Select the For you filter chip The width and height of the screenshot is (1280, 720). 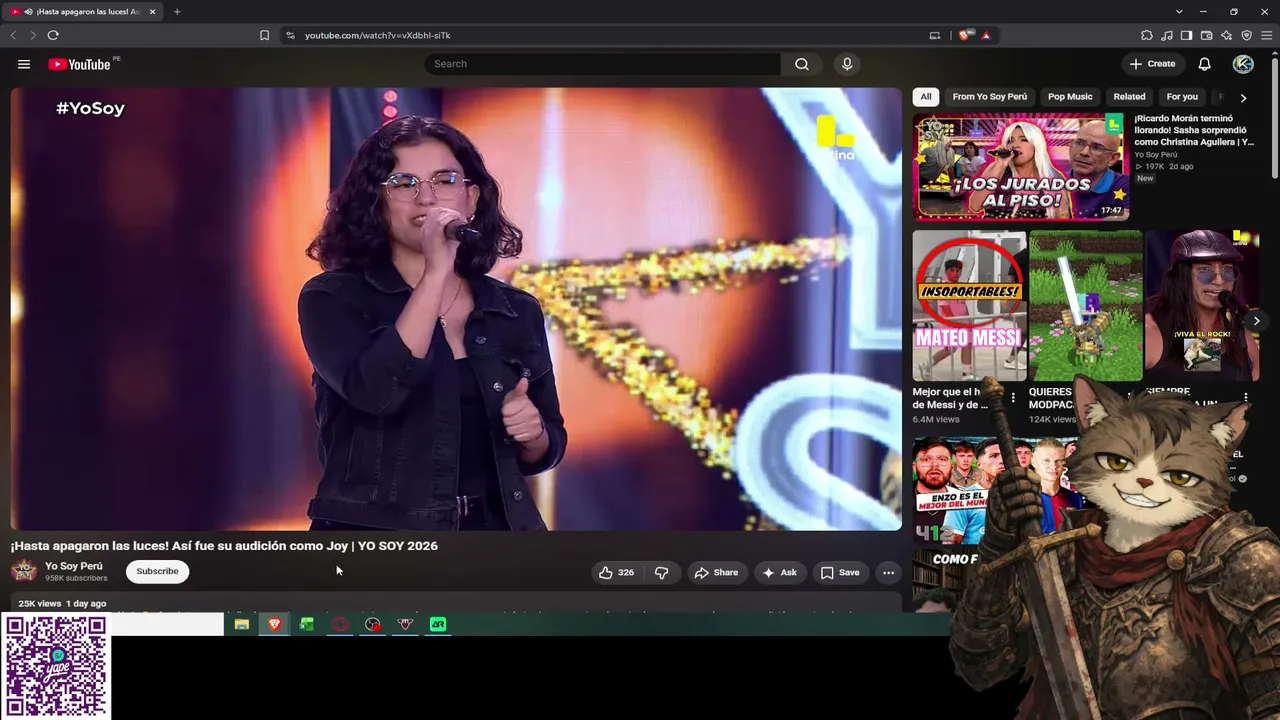pyautogui.click(x=1182, y=97)
